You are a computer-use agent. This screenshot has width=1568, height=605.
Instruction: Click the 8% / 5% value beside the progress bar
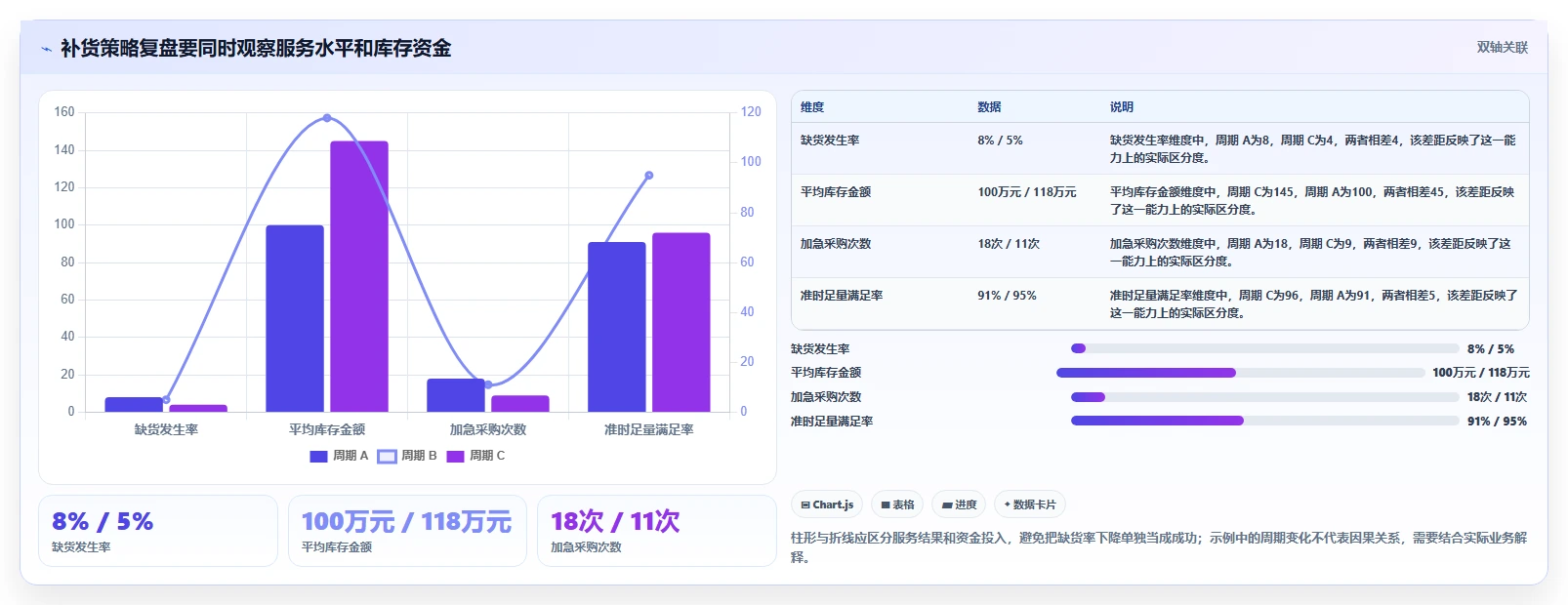[x=1491, y=348]
